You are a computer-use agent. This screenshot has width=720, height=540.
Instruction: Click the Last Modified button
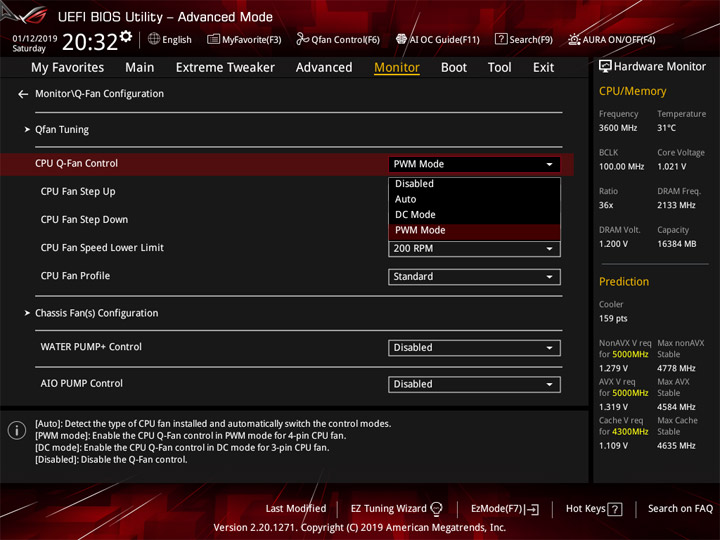click(x=296, y=509)
